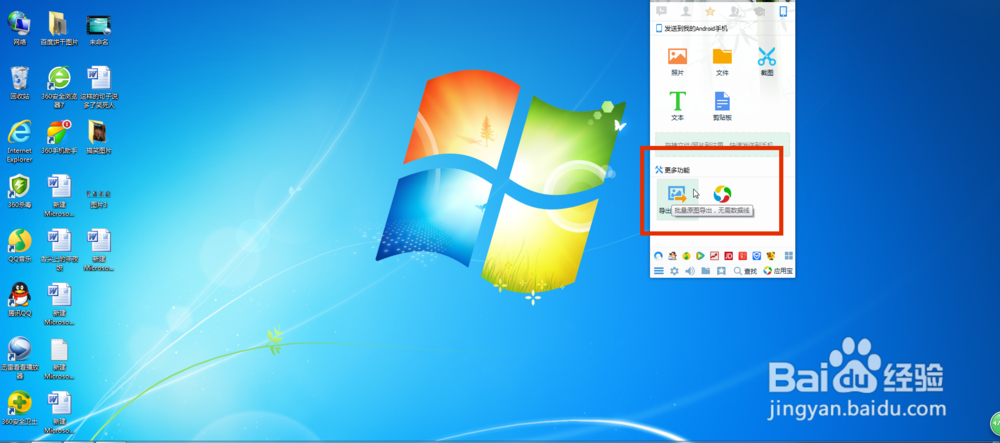
Task: Launch the blue QQ Browser icon in the app row
Action: pos(659,256)
